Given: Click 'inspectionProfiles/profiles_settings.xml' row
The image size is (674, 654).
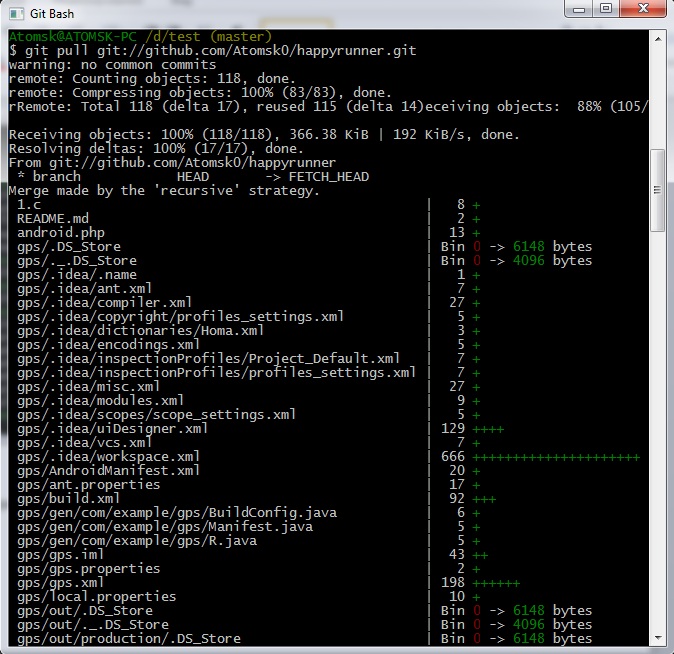Looking at the screenshot, I should [249, 373].
